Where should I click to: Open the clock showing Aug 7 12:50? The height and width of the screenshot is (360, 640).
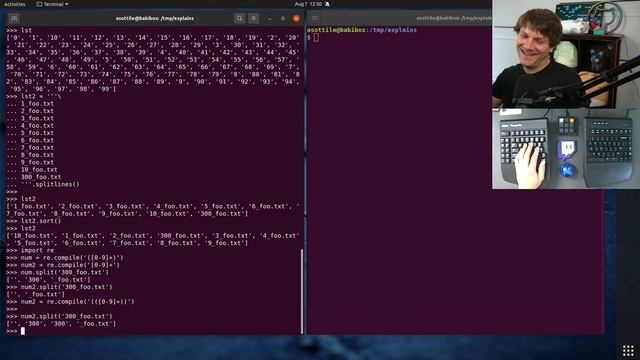tap(308, 4)
